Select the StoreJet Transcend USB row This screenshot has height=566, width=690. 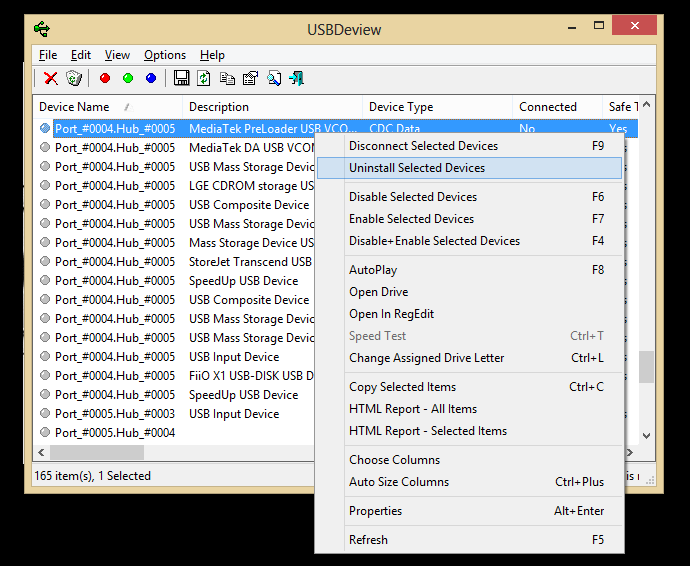(174, 261)
